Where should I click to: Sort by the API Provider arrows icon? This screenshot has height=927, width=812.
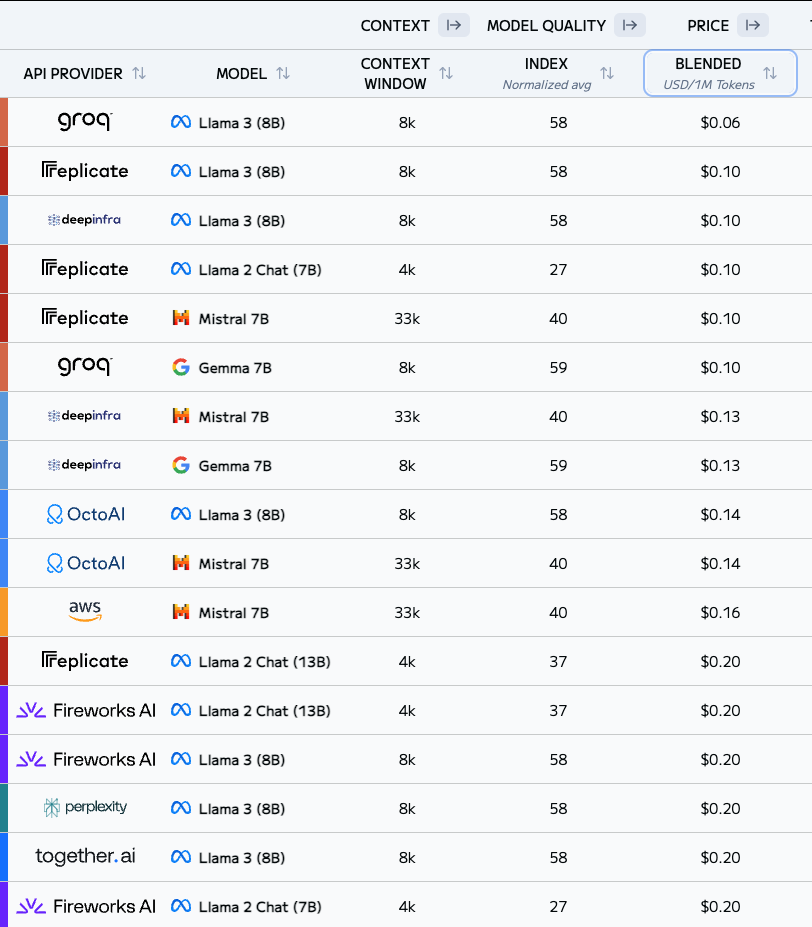click(x=139, y=74)
